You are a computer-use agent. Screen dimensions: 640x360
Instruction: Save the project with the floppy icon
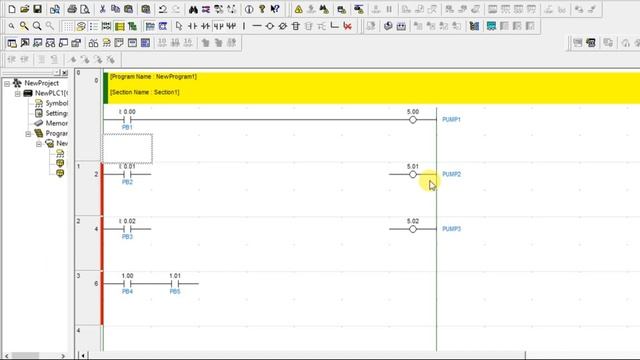point(38,9)
